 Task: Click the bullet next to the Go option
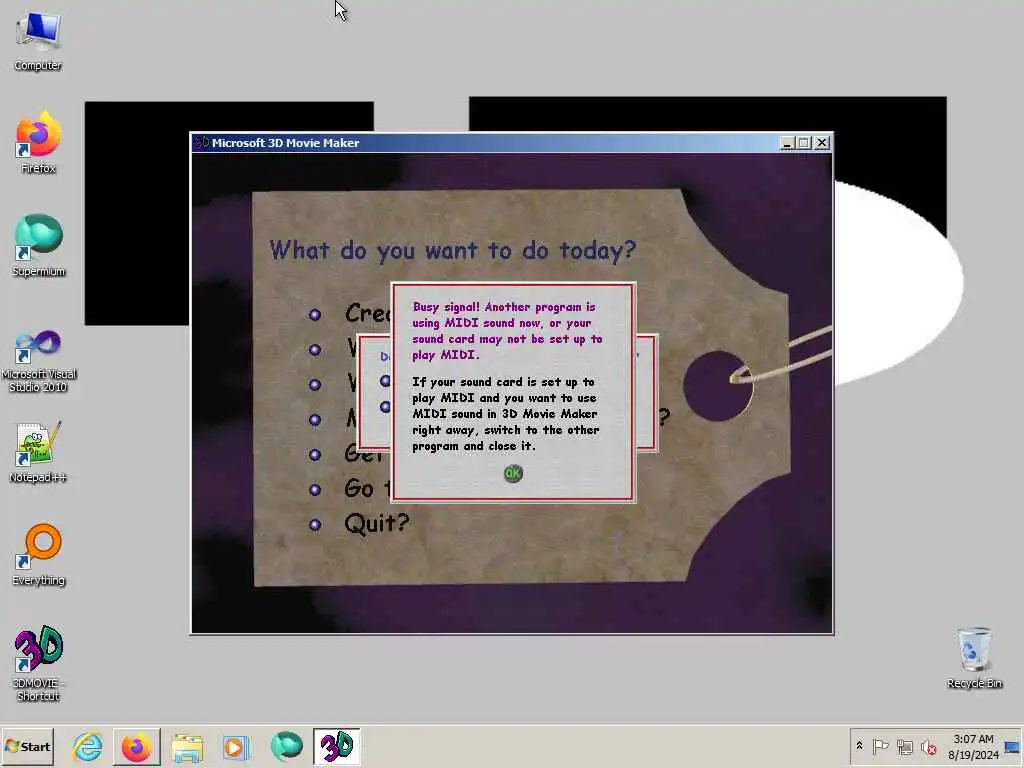click(315, 489)
